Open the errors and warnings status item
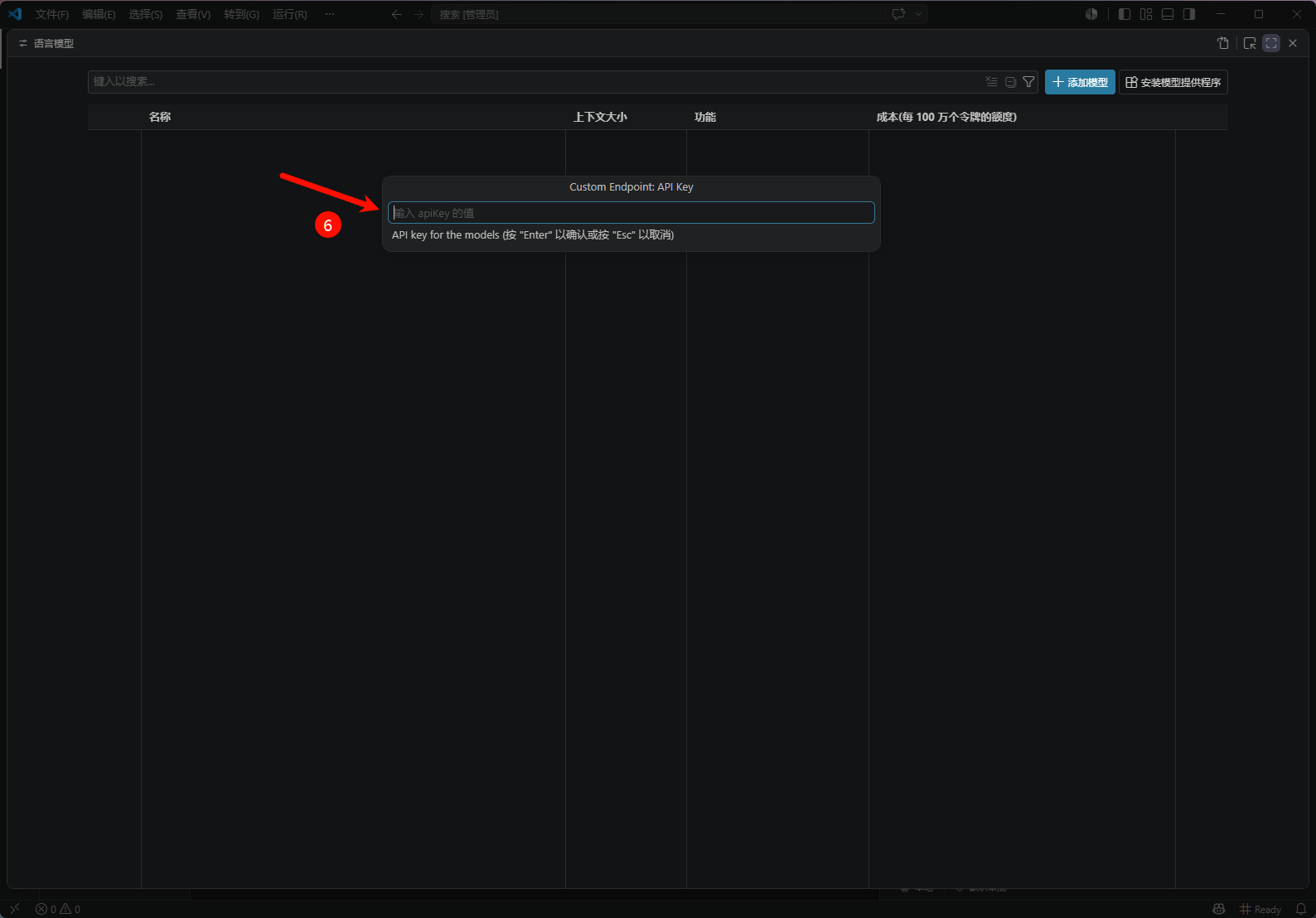The width and height of the screenshot is (1316, 918). (x=58, y=909)
